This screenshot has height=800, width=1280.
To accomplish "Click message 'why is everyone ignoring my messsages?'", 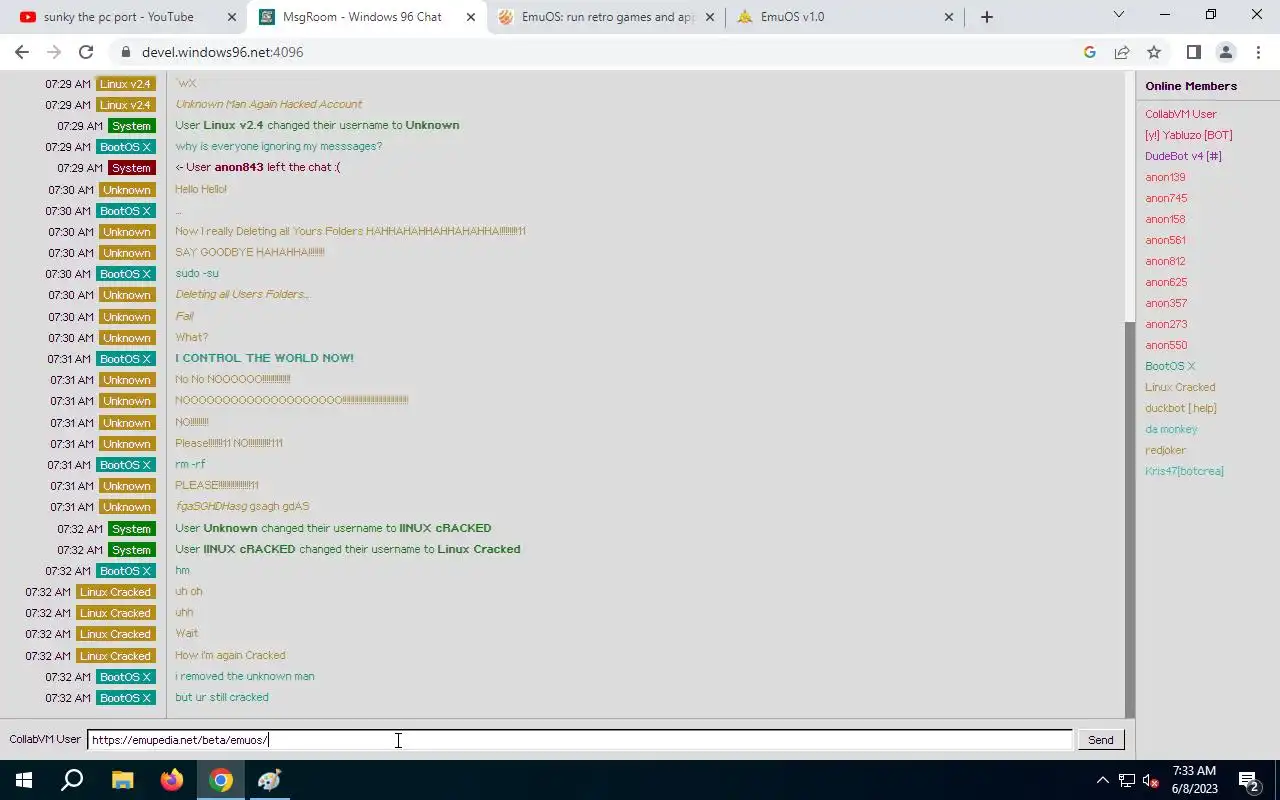I will click(278, 146).
